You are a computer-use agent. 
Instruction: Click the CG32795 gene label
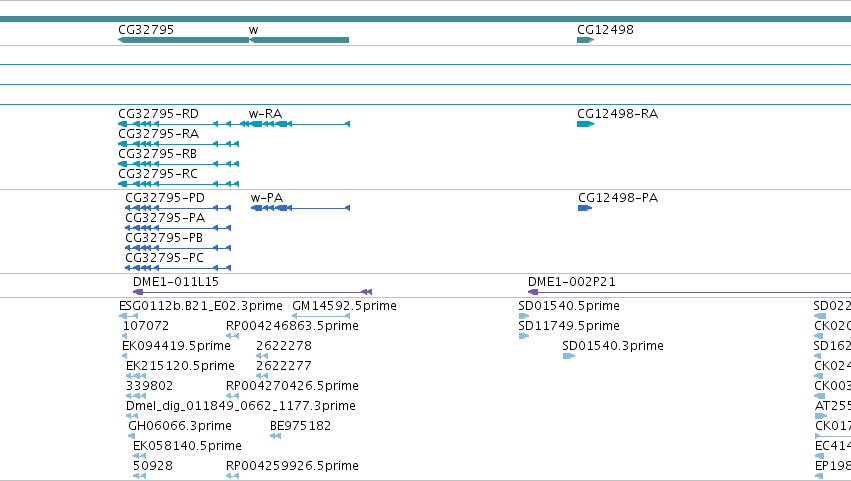tap(146, 30)
